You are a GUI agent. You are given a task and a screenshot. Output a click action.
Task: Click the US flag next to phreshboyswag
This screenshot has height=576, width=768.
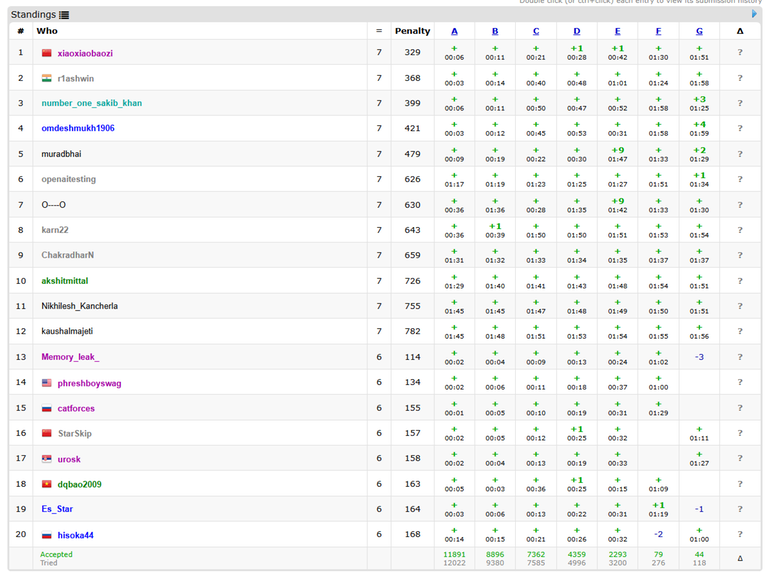point(46,383)
